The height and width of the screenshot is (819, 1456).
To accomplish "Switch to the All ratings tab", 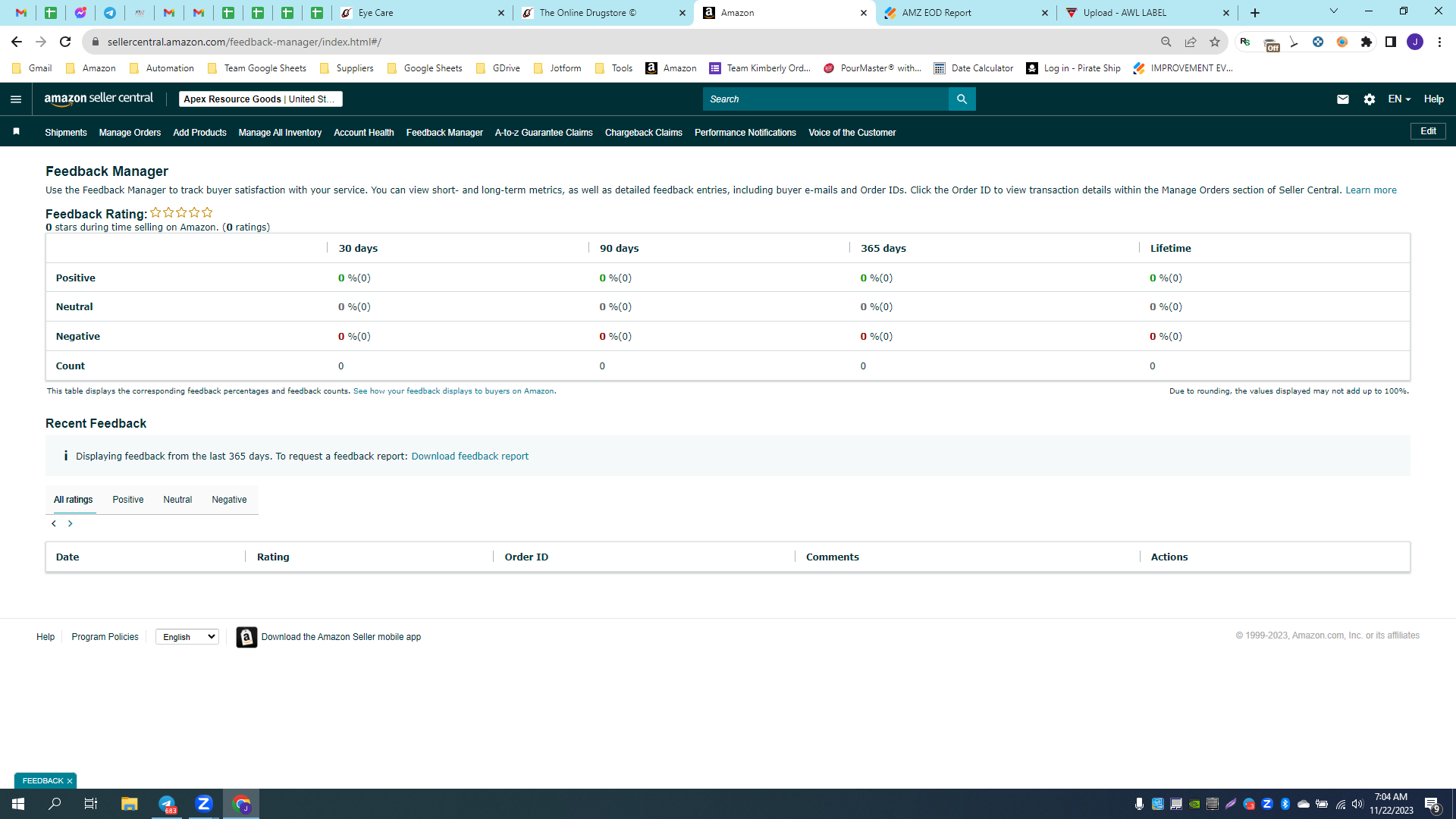I will 74,500.
